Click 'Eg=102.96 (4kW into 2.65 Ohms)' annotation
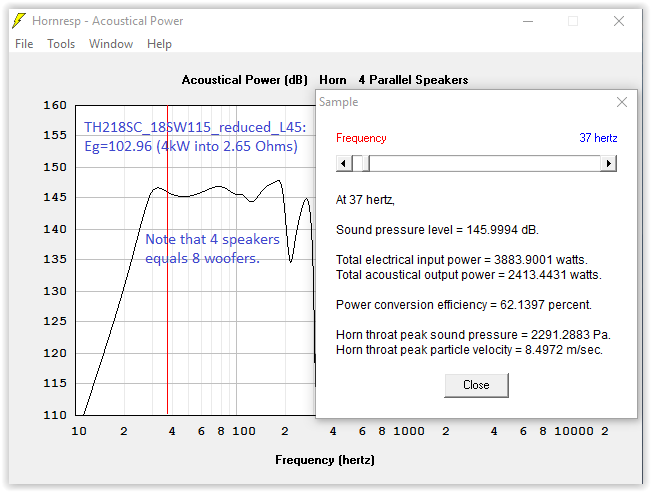 (x=191, y=146)
